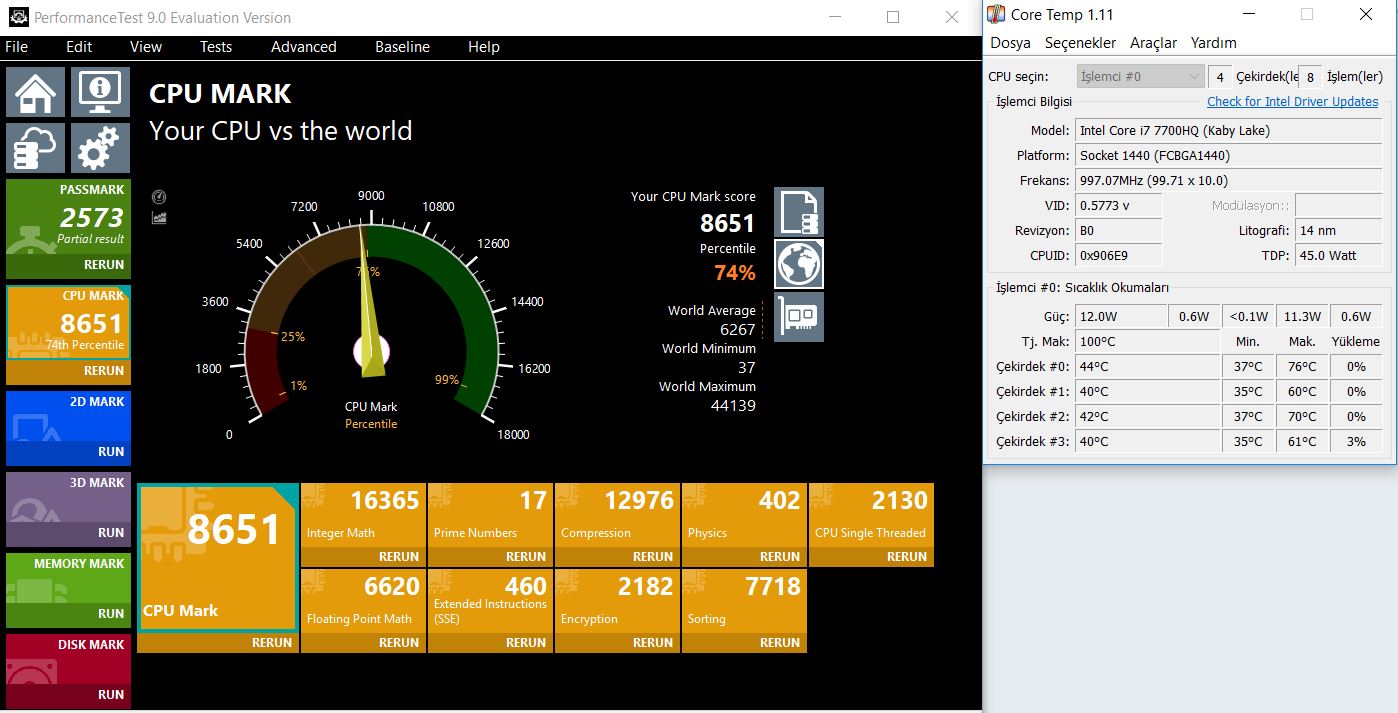Open the File menu
Image resolution: width=1398 pixels, height=713 pixels.
pos(17,47)
